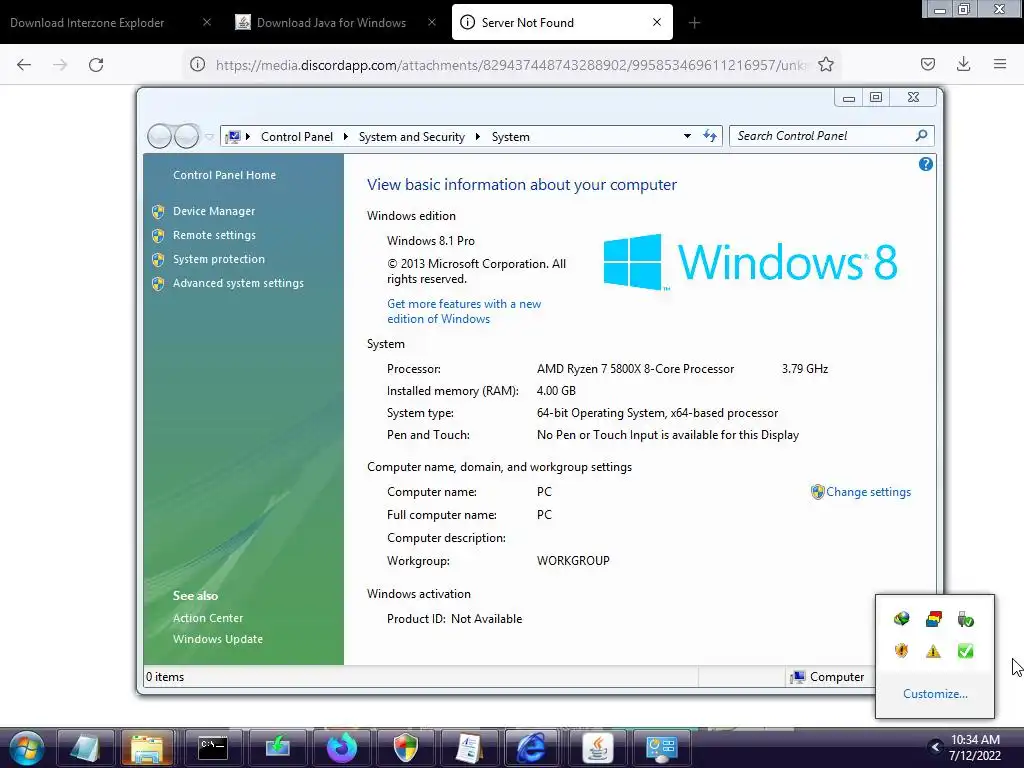The width and height of the screenshot is (1024, 768).
Task: Close the Server Not Found tab
Action: [657, 22]
